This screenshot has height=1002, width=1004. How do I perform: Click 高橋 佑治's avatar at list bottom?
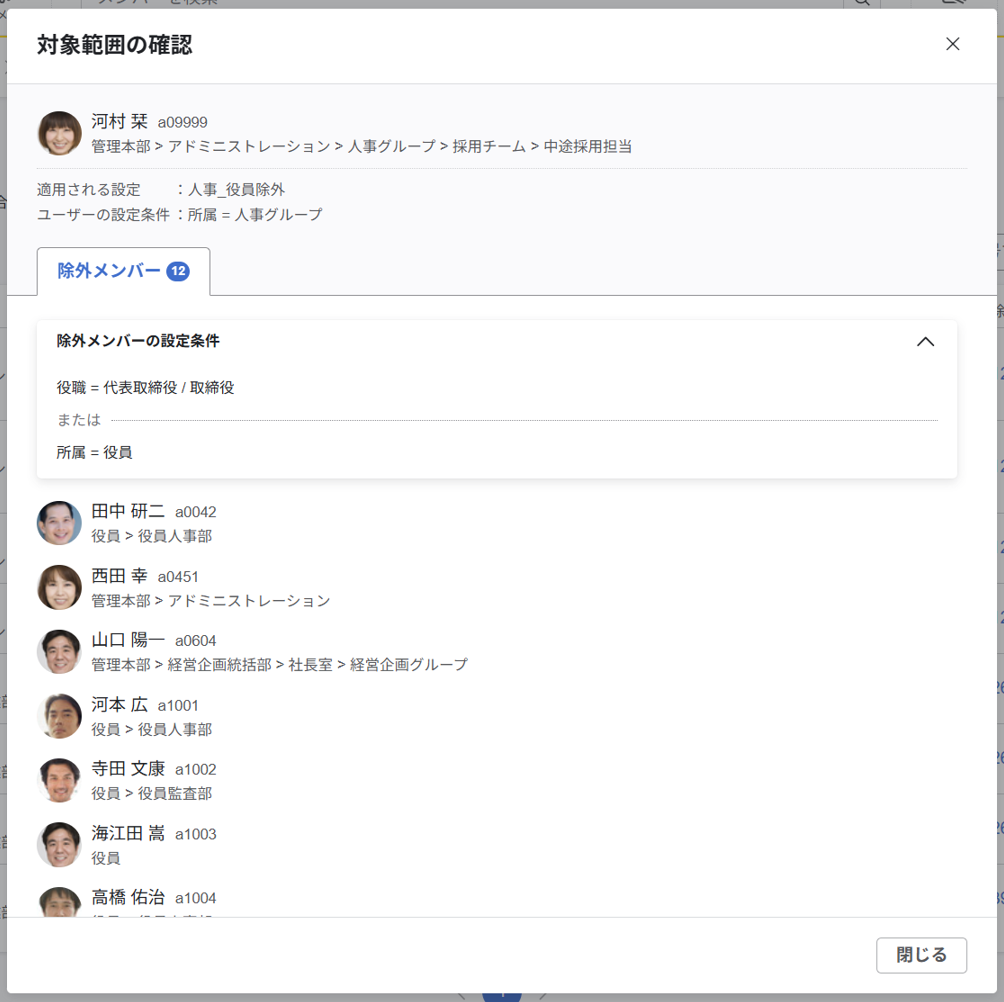pos(59,902)
